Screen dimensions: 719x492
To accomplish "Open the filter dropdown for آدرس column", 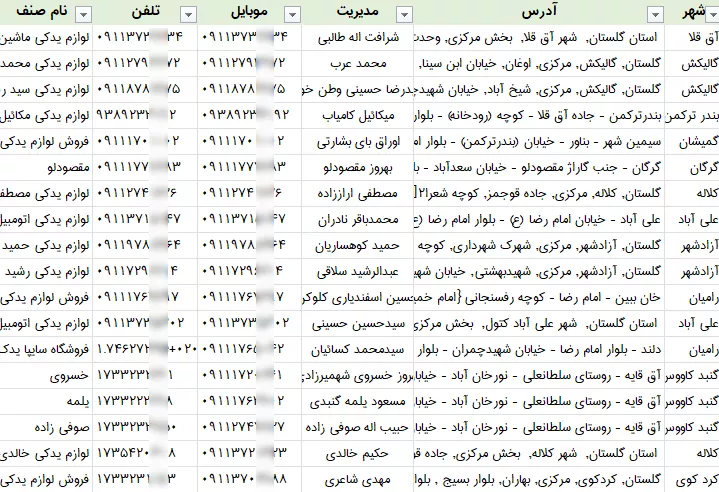I will 655,15.
